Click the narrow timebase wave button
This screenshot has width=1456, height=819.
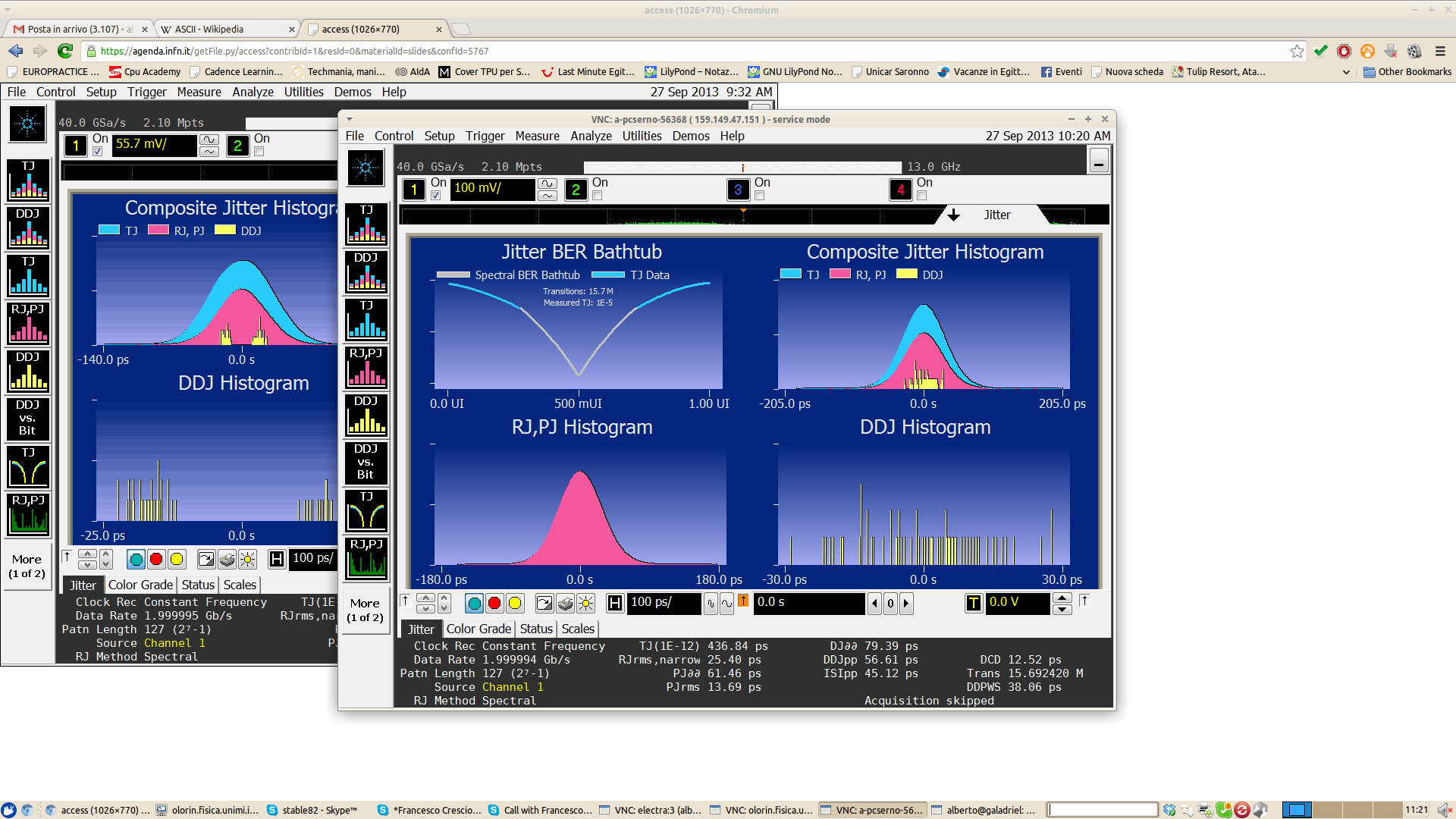click(x=711, y=603)
